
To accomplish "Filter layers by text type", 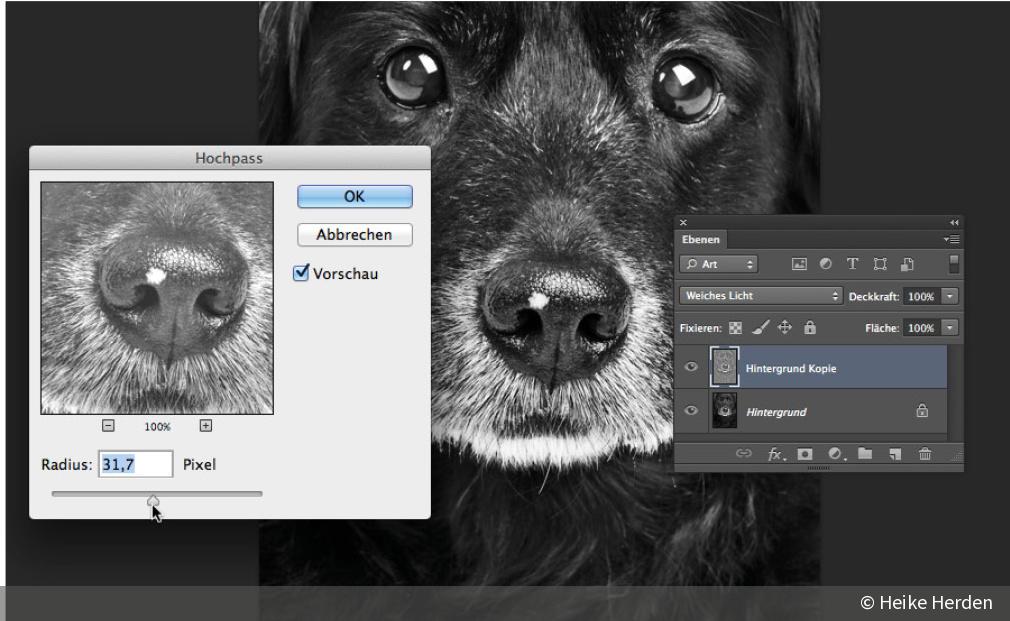I will pos(852,265).
